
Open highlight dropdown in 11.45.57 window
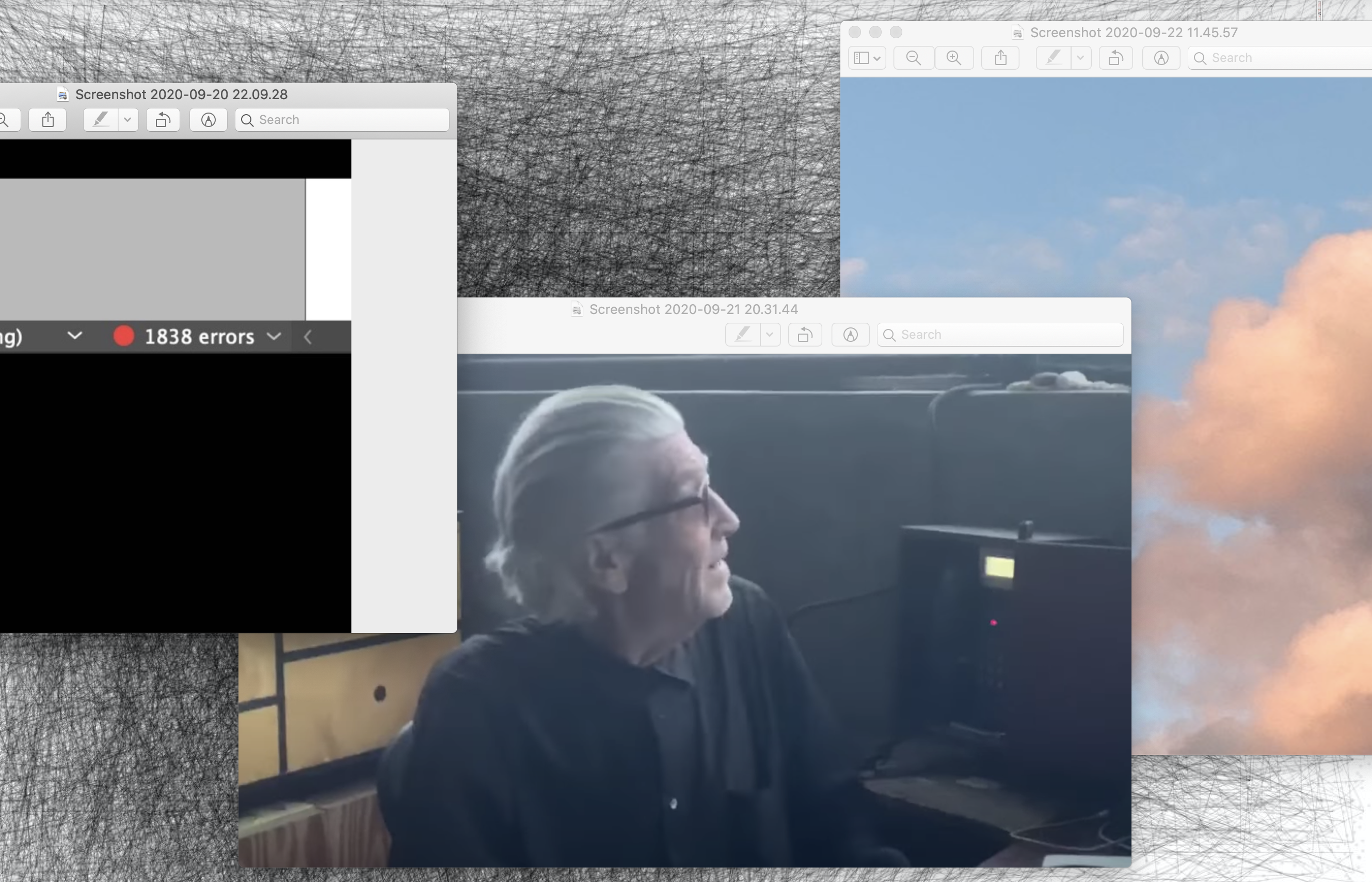(1080, 58)
